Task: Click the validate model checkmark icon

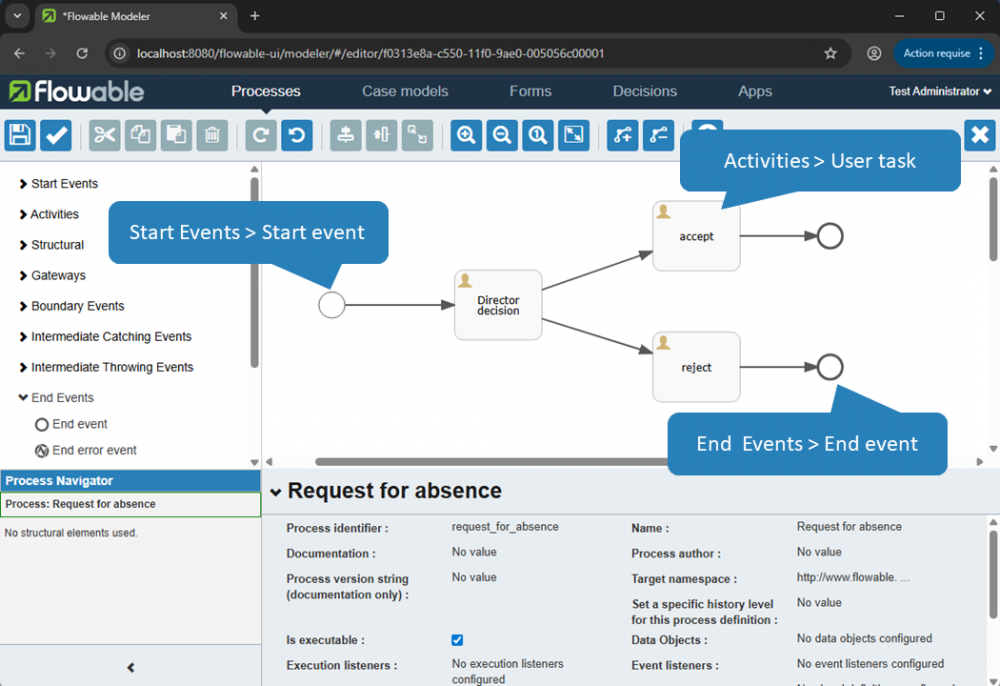Action: coord(56,135)
